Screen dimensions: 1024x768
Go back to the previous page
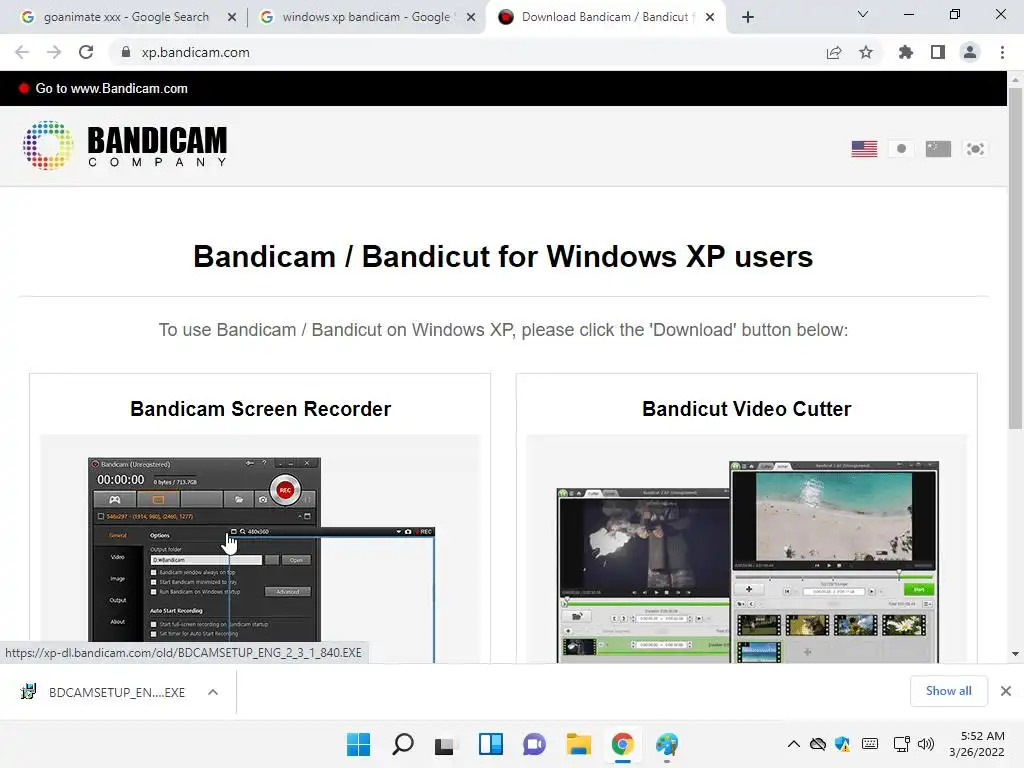22,52
